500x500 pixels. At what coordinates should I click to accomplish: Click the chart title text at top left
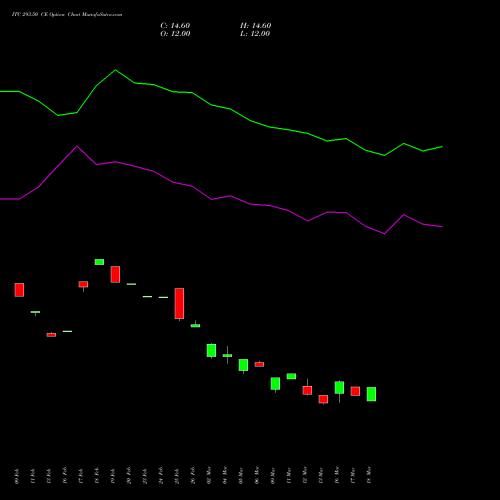67,15
